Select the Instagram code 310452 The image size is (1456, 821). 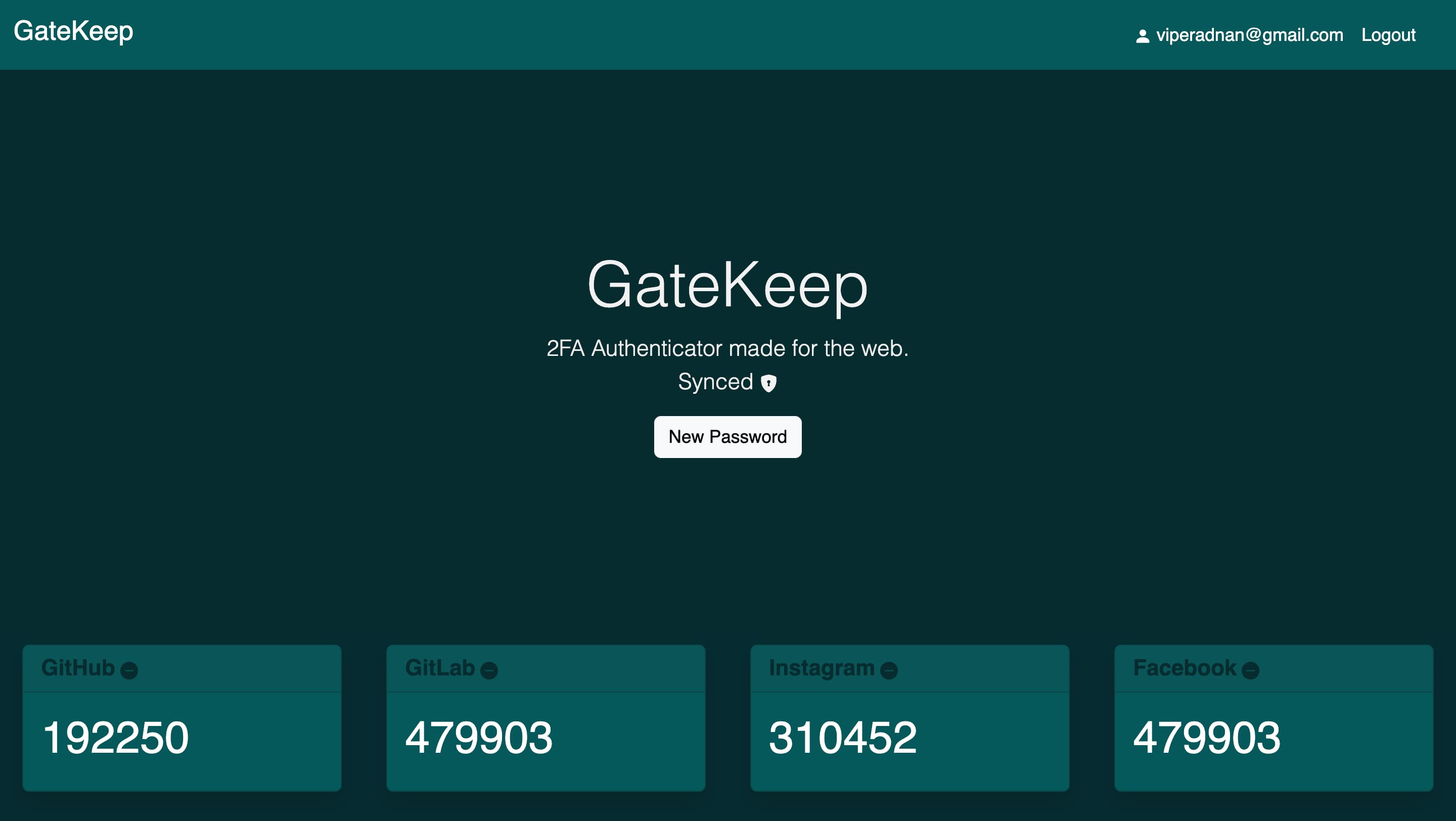843,738
